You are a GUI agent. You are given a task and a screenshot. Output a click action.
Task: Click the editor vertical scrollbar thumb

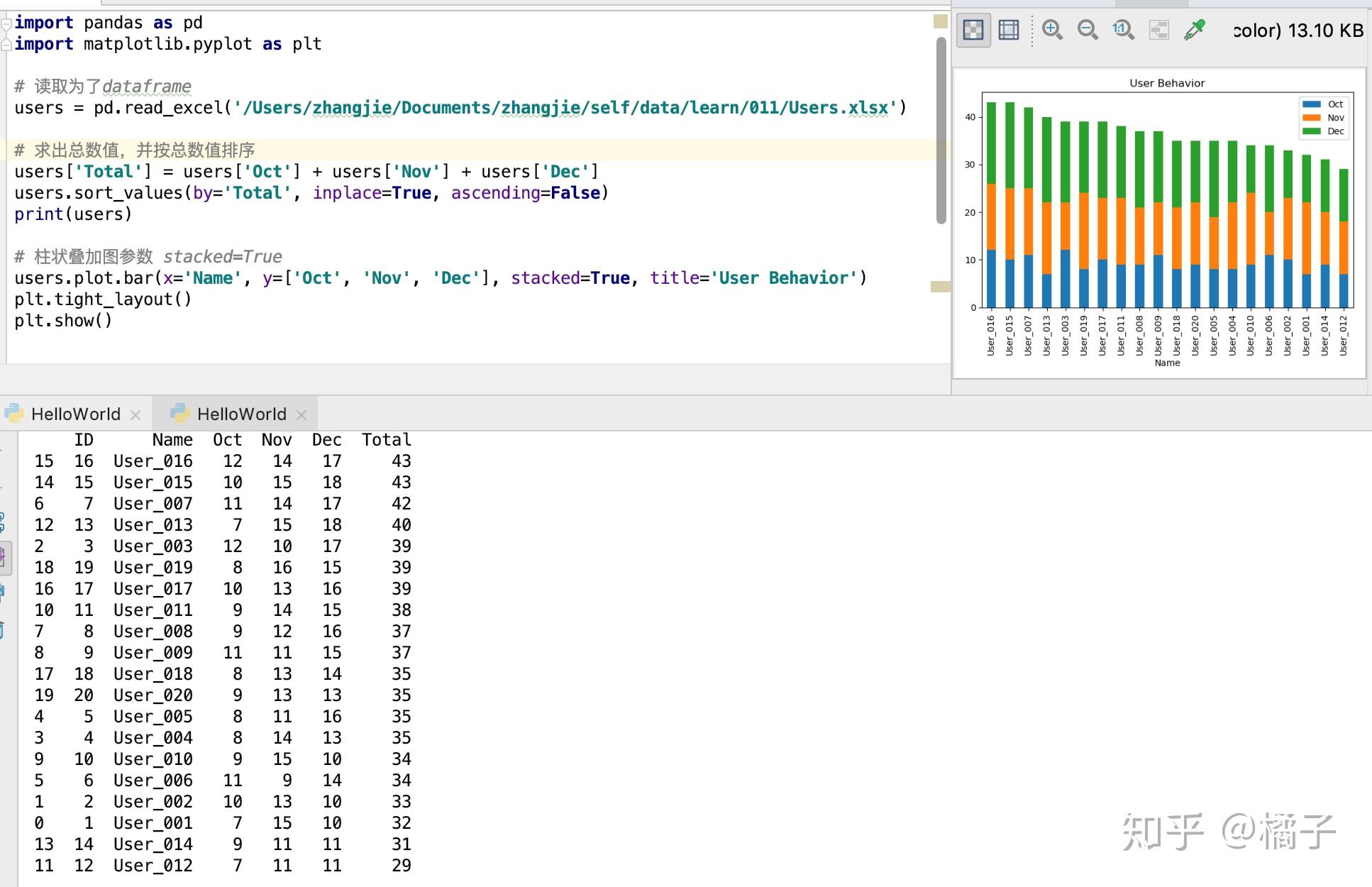(x=941, y=131)
